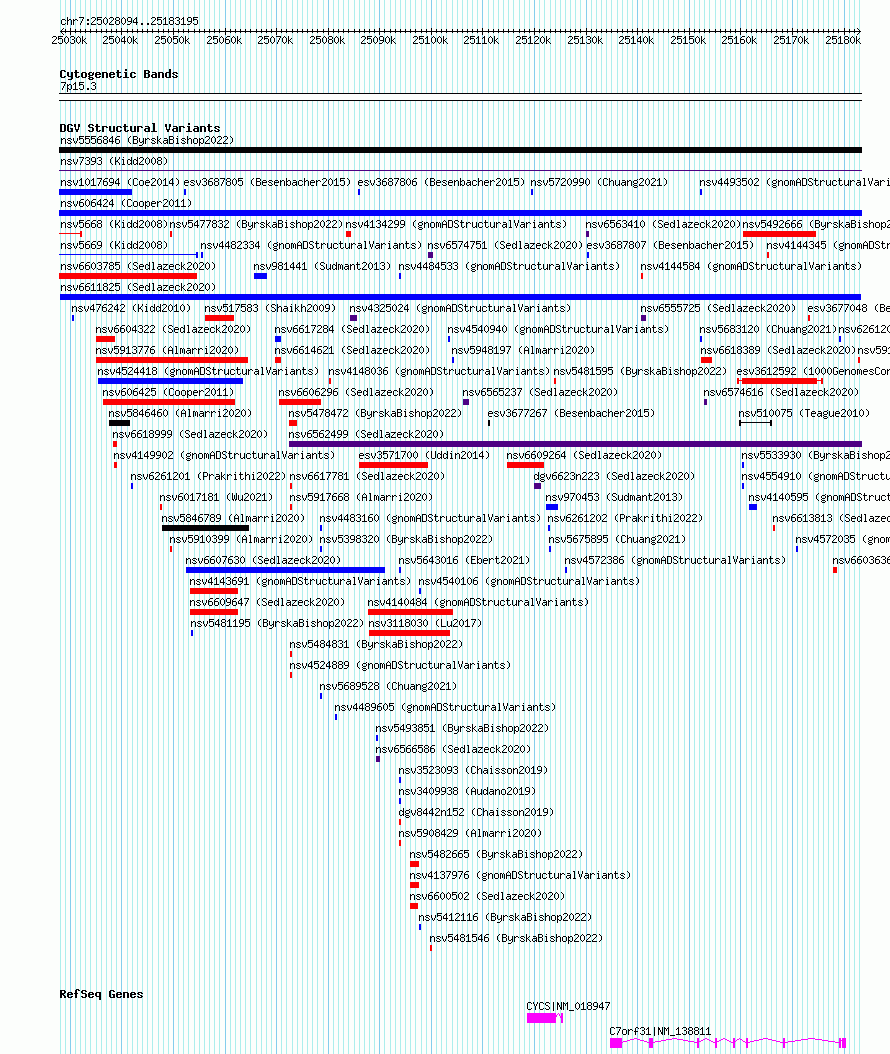Open nsv5908429 (Almarri2020) variant
The image size is (890, 1054).
click(x=470, y=834)
